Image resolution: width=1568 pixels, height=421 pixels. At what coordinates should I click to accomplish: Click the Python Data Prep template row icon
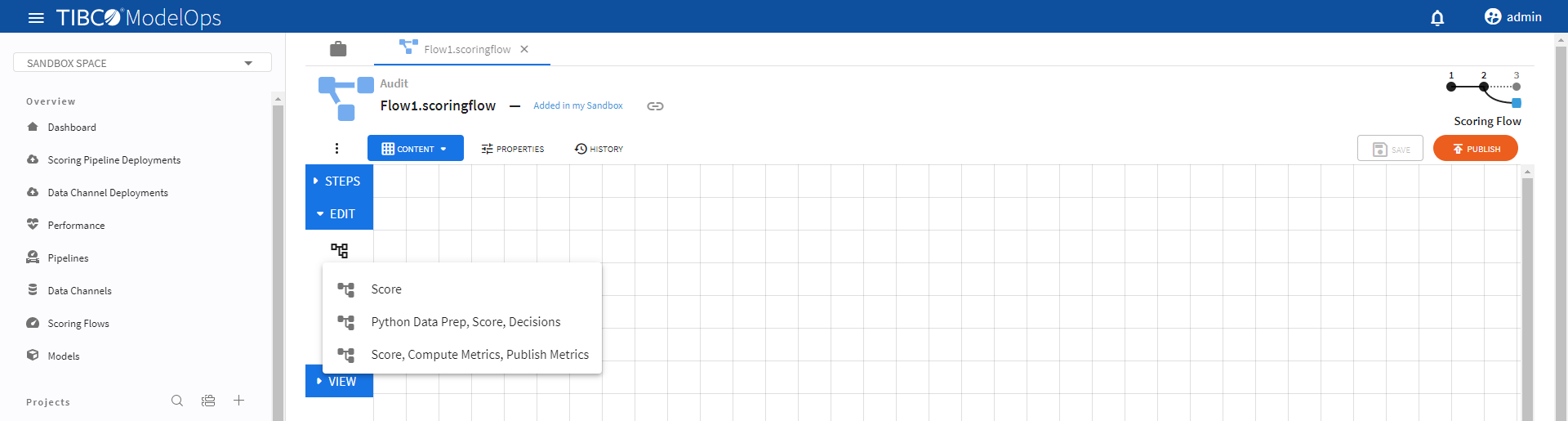[346, 322]
